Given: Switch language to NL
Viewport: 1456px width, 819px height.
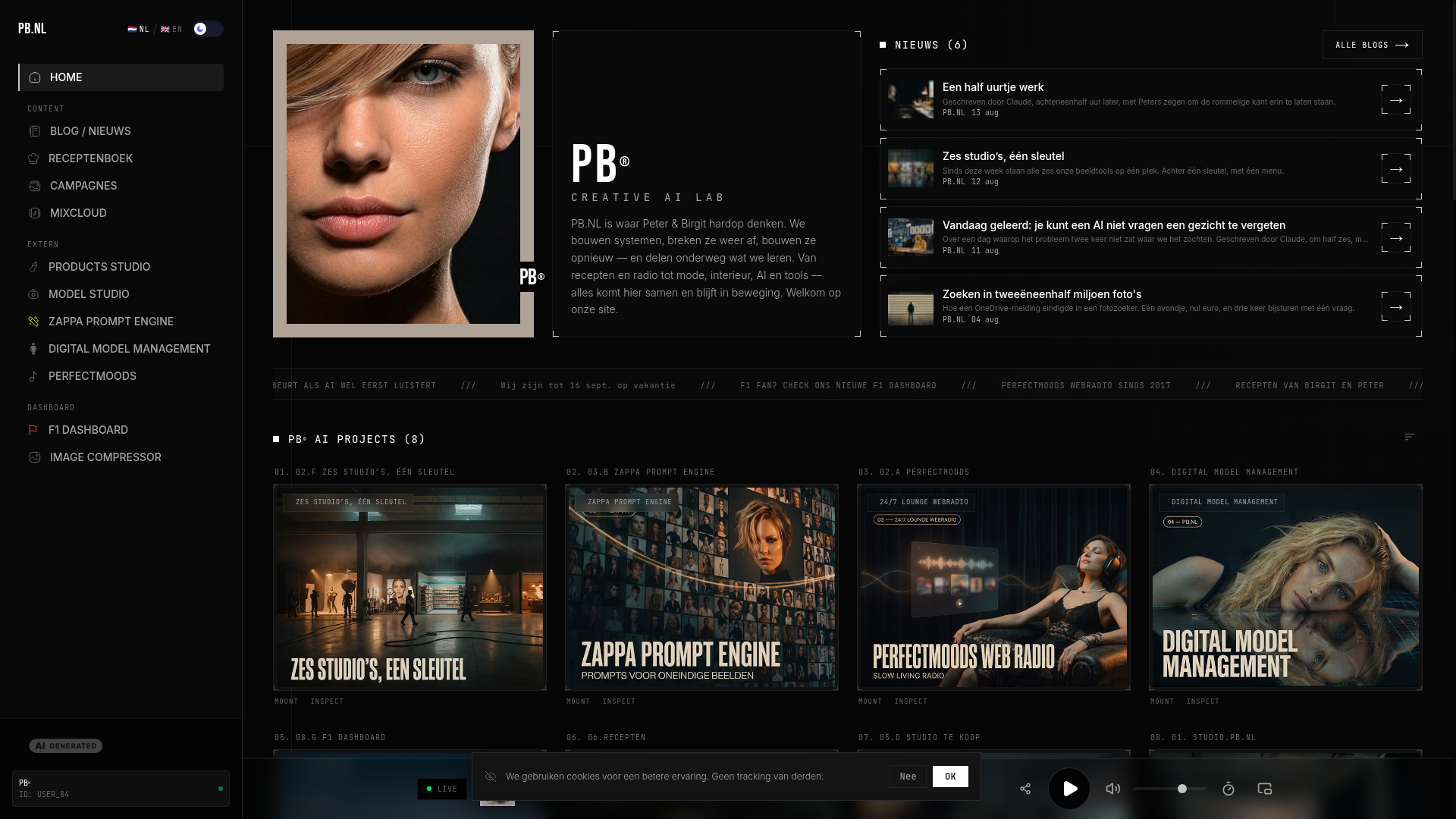Looking at the screenshot, I should coord(139,30).
